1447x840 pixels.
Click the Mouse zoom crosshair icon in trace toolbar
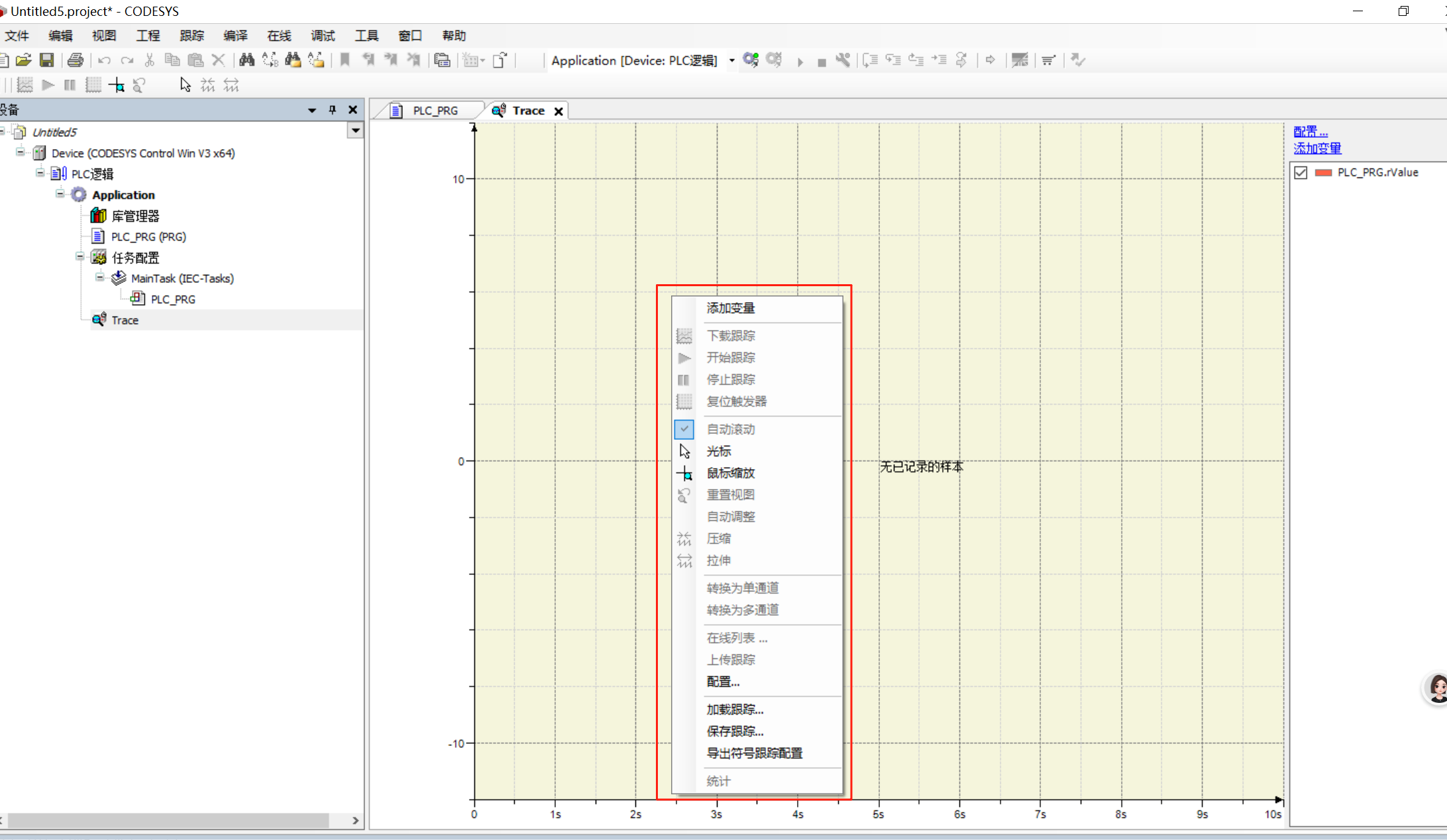click(117, 85)
